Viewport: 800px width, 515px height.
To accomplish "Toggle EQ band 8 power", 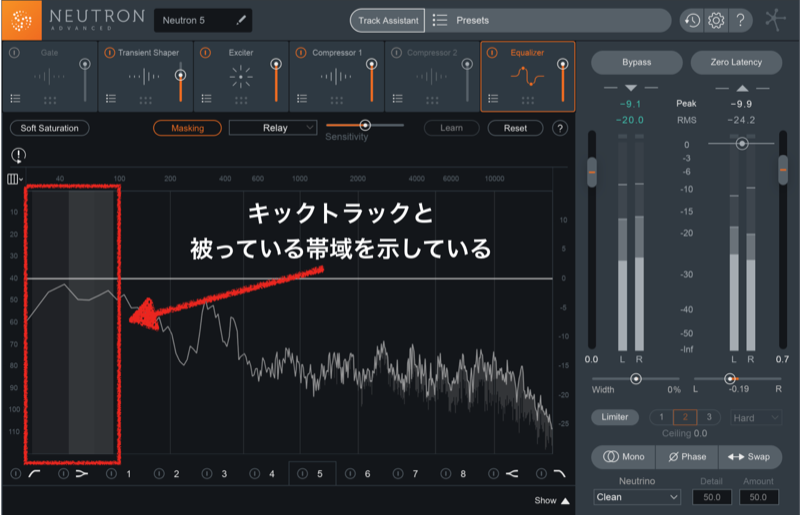I will coord(445,474).
